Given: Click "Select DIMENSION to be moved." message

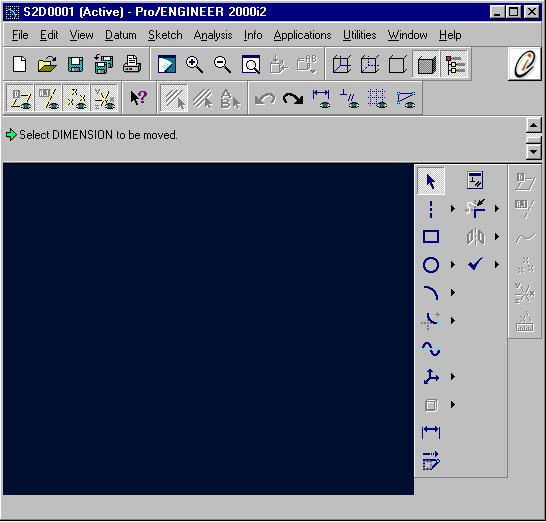Looking at the screenshot, I should (x=98, y=135).
